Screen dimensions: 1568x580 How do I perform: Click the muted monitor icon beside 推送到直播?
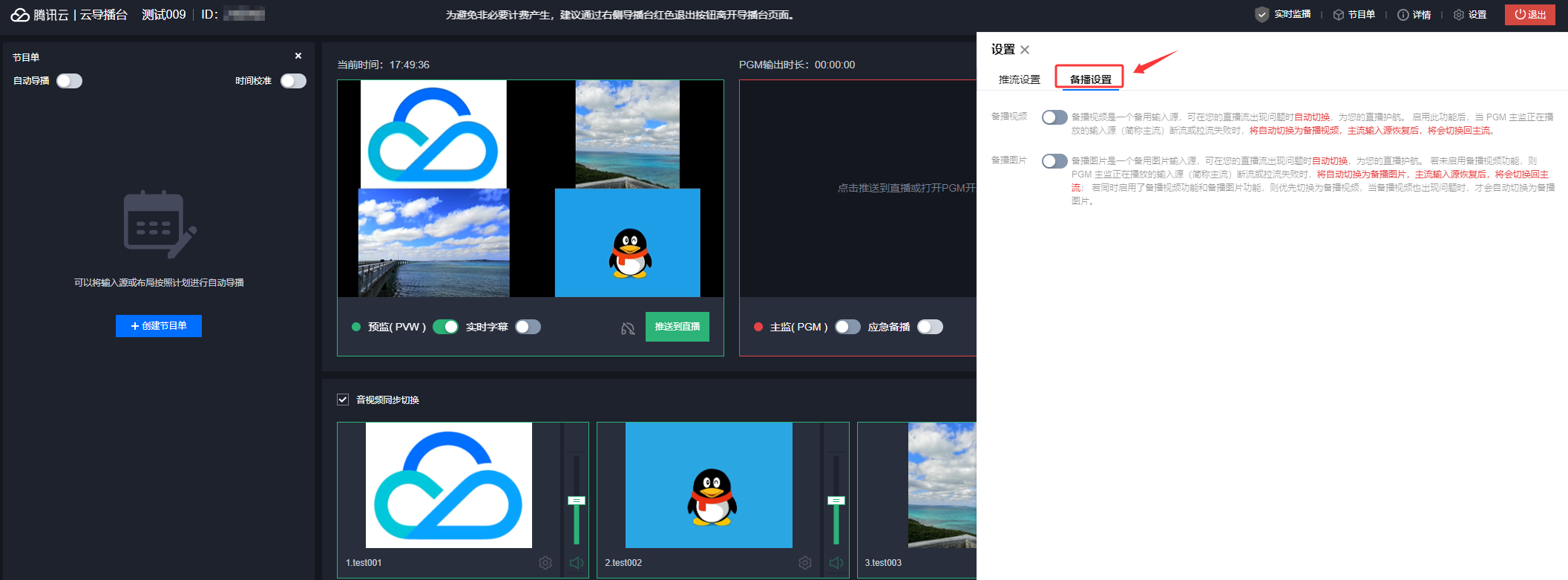628,328
